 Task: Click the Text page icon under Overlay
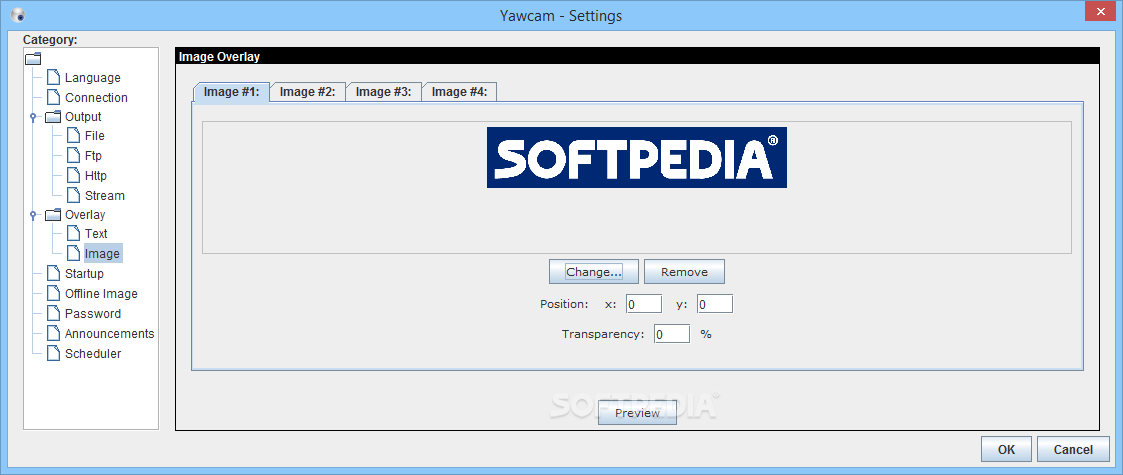point(73,234)
